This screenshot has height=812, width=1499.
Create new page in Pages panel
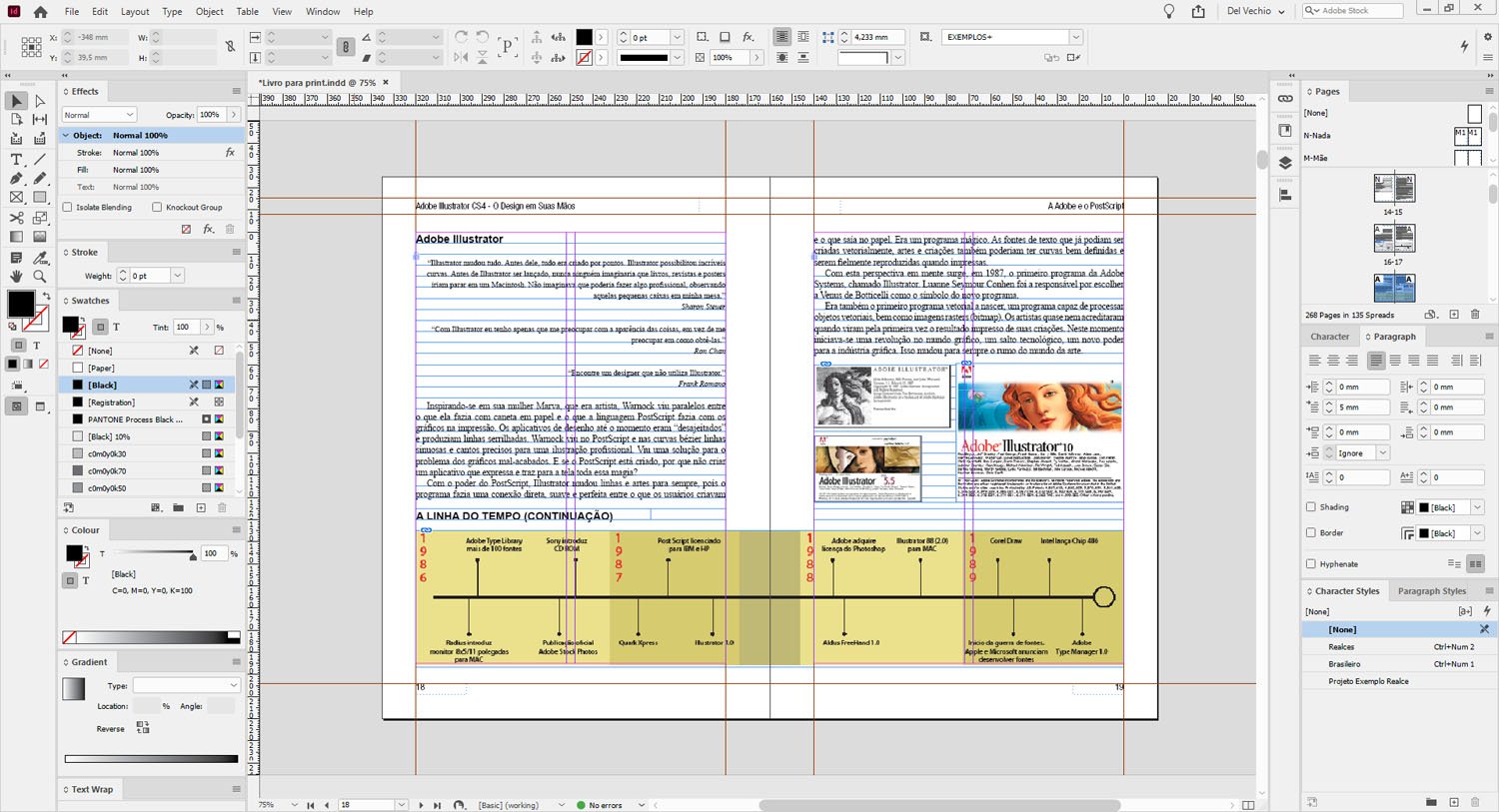coord(1454,315)
